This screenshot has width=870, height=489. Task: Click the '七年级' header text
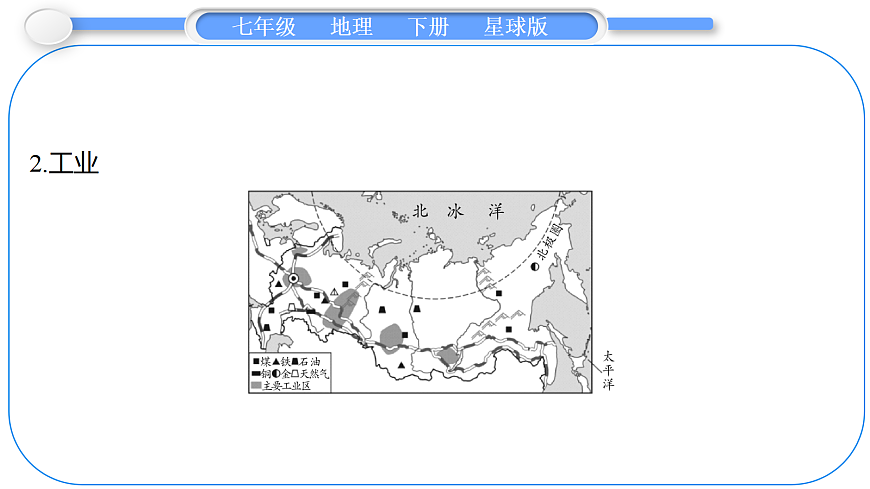[x=264, y=27]
